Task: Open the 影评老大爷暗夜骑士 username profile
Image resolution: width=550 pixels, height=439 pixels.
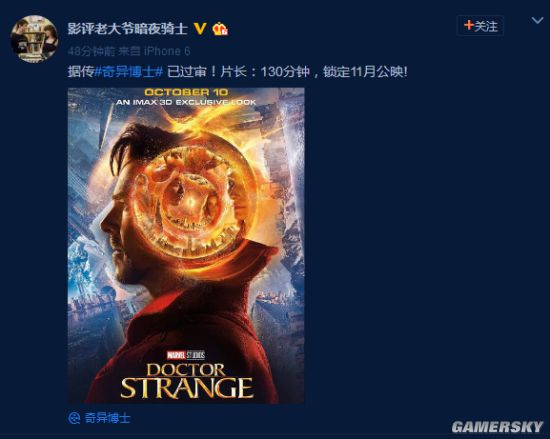Action: pyautogui.click(x=128, y=28)
